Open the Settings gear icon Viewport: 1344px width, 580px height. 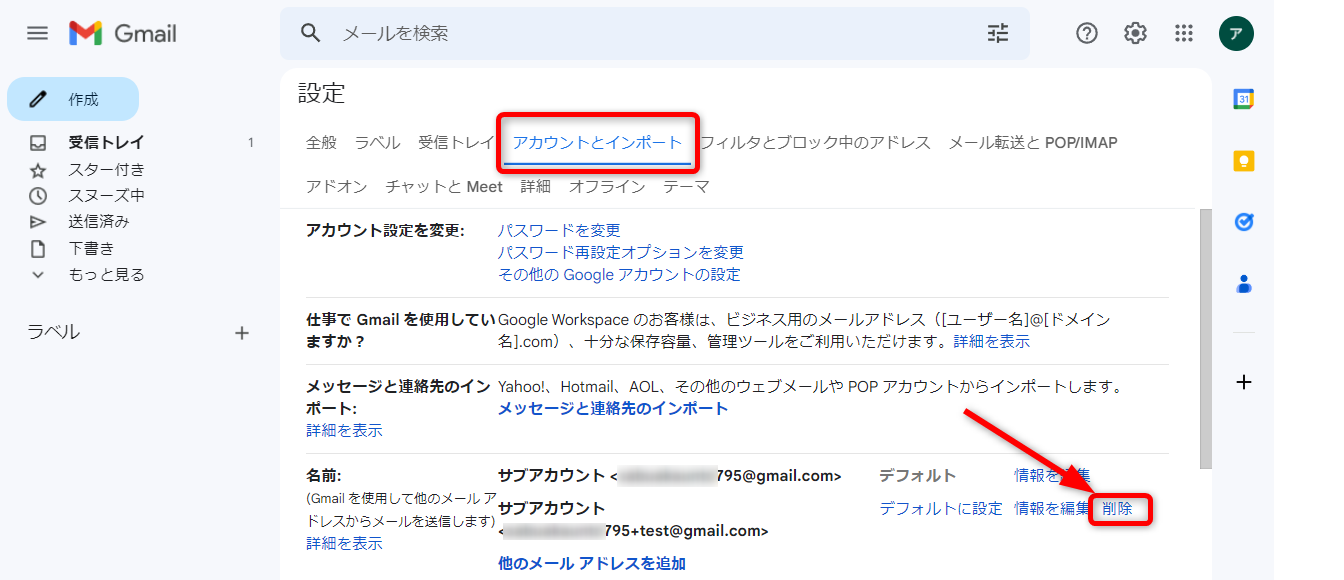point(1135,33)
